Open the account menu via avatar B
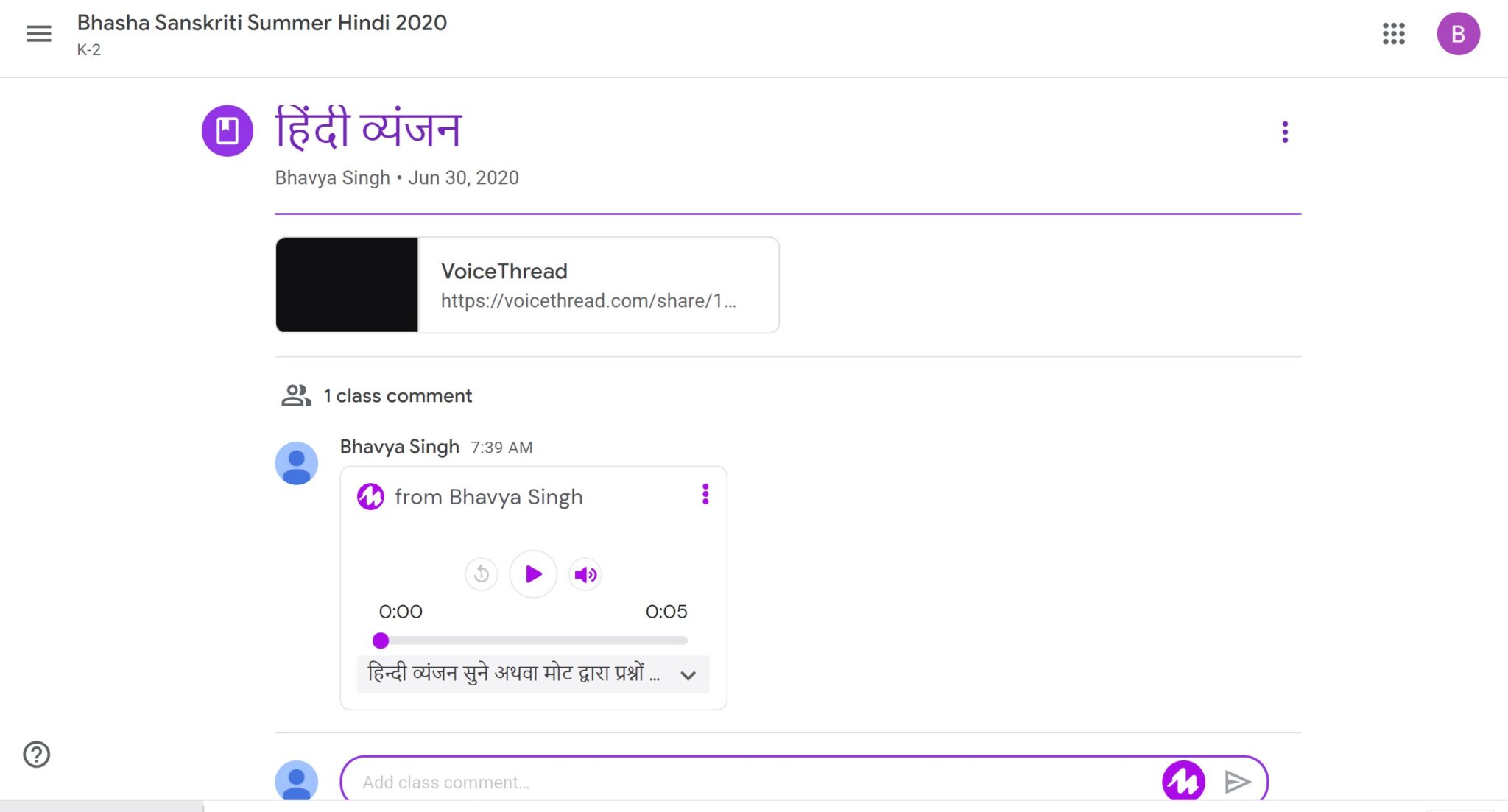Screen dimensions: 1508x812 (1459, 34)
